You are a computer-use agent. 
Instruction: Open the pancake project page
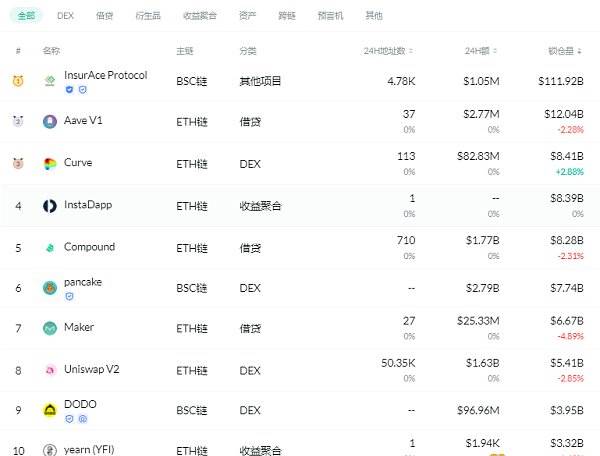coord(83,282)
